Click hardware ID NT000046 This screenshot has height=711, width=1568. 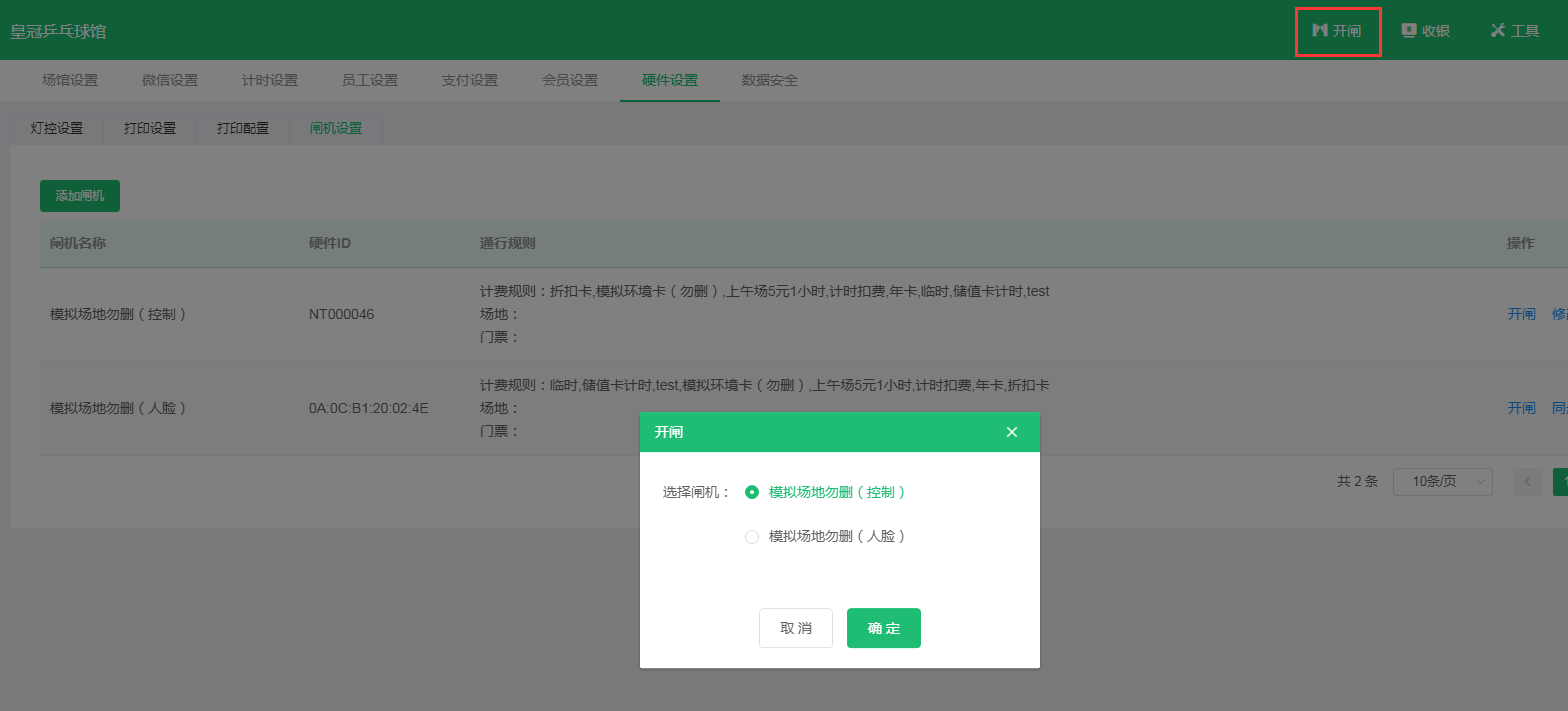[x=342, y=314]
